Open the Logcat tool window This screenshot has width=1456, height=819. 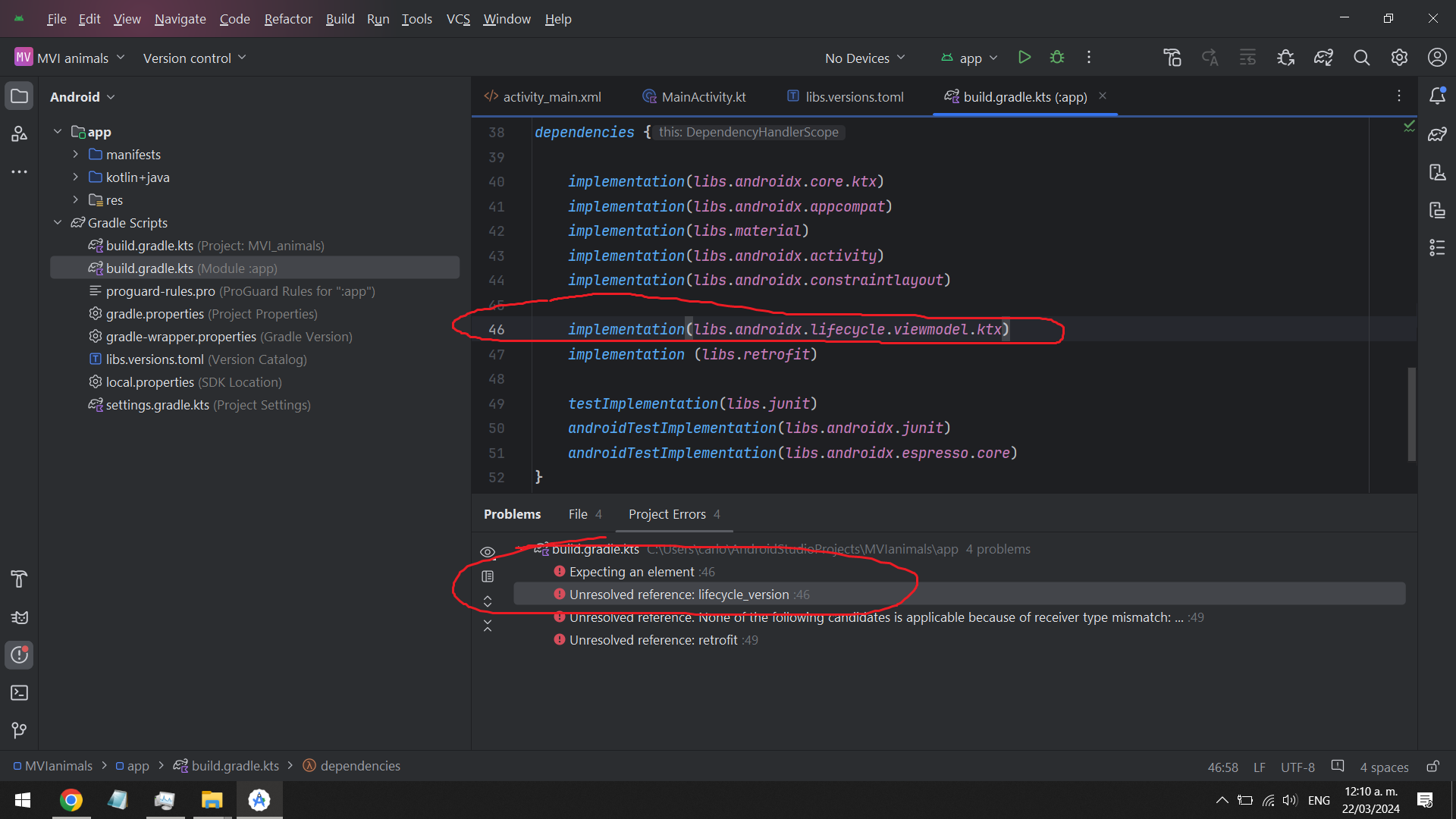19,617
